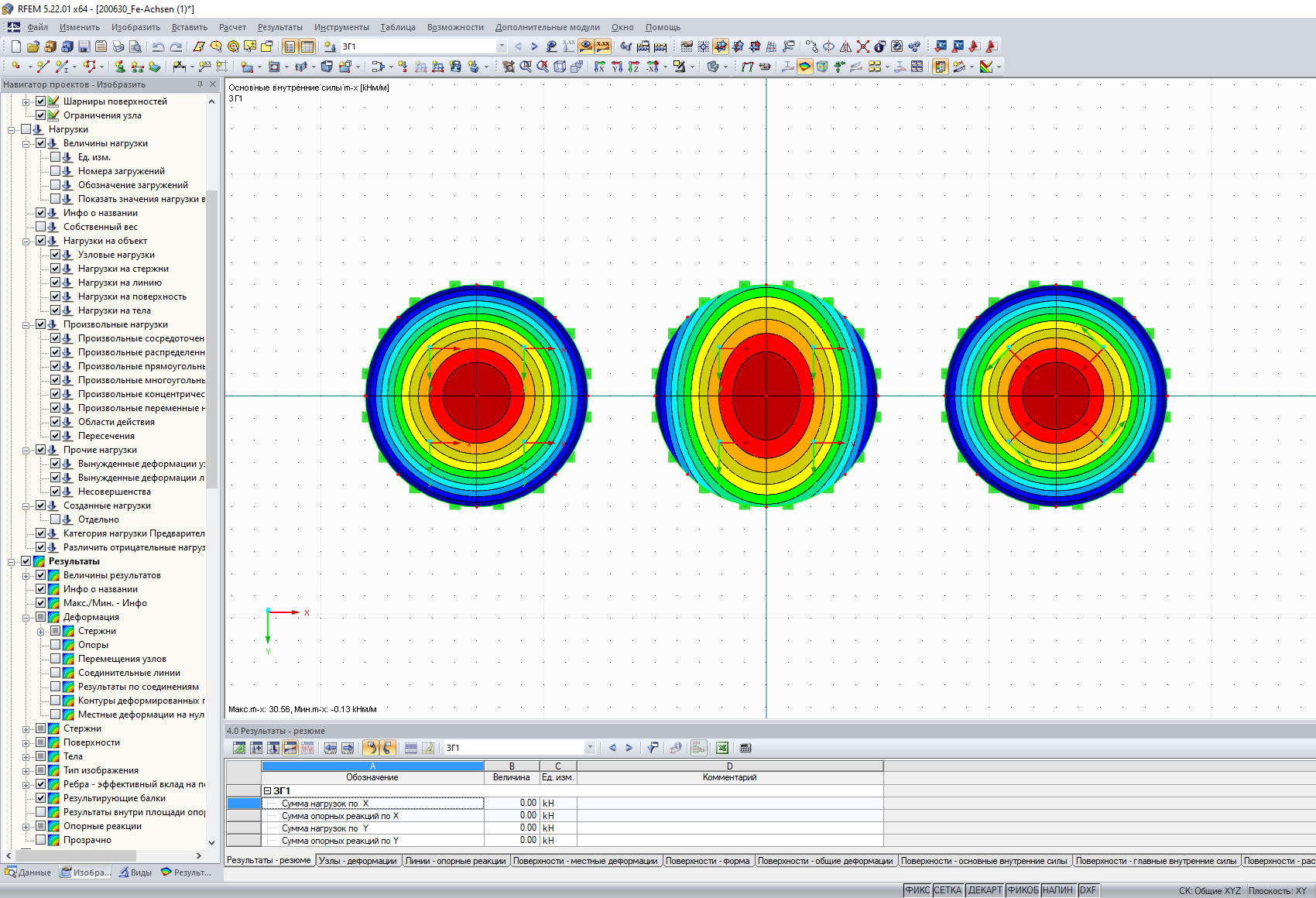Check Опоры under Деформация
1316x898 pixels.
[x=56, y=645]
